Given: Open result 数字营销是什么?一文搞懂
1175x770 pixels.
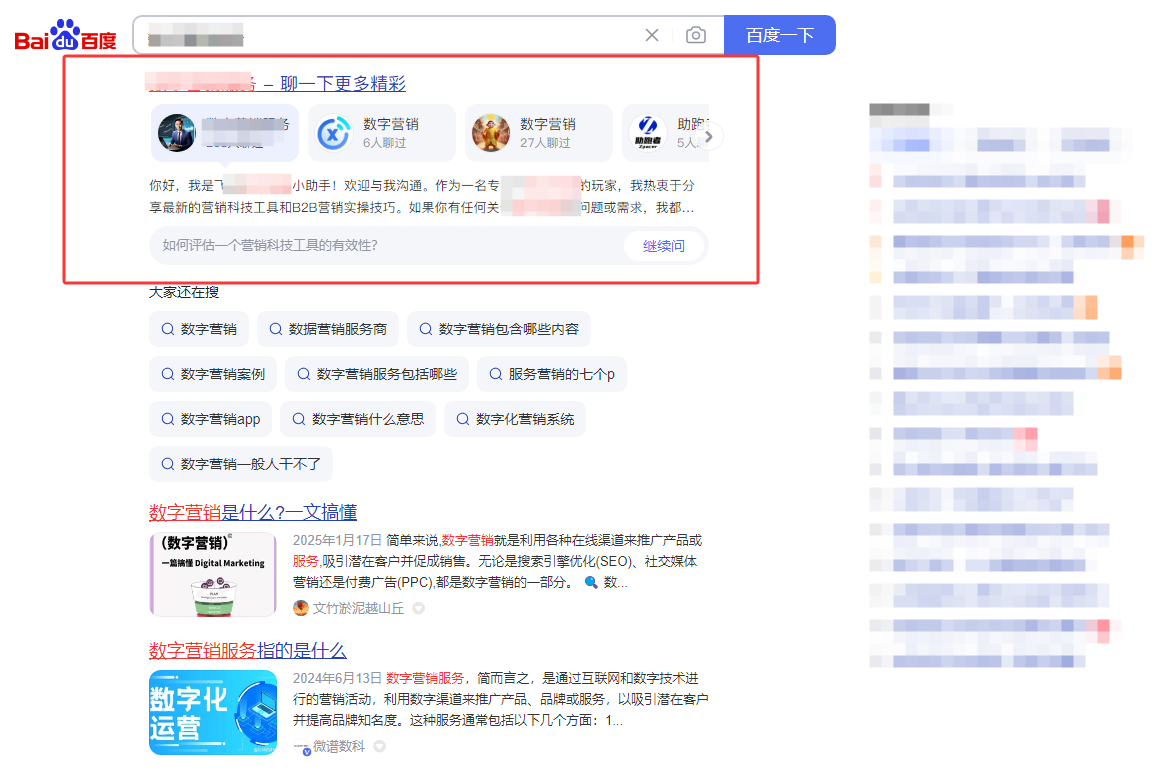Looking at the screenshot, I should click(253, 512).
